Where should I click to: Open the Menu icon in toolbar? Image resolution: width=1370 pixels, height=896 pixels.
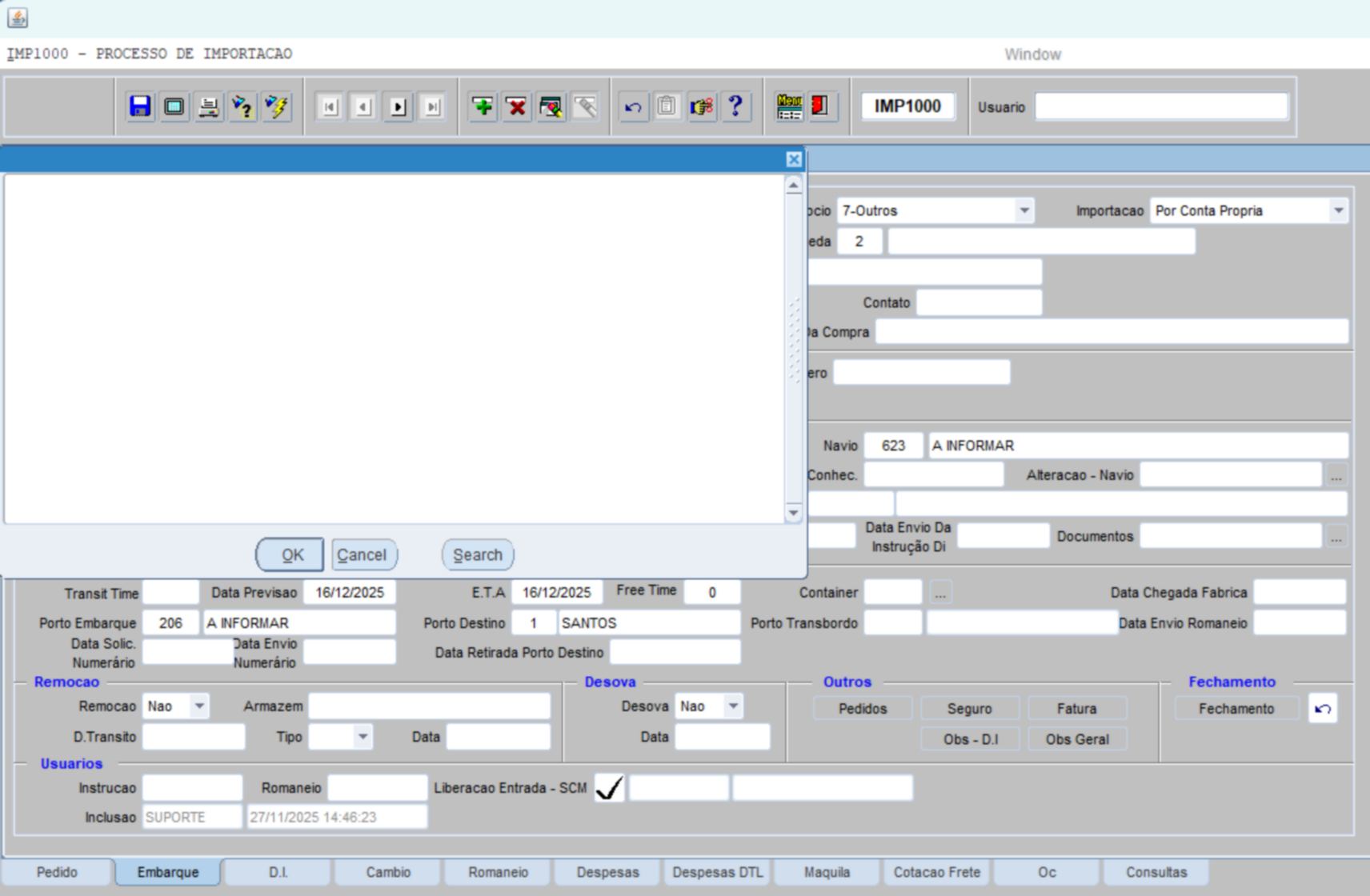click(x=789, y=106)
